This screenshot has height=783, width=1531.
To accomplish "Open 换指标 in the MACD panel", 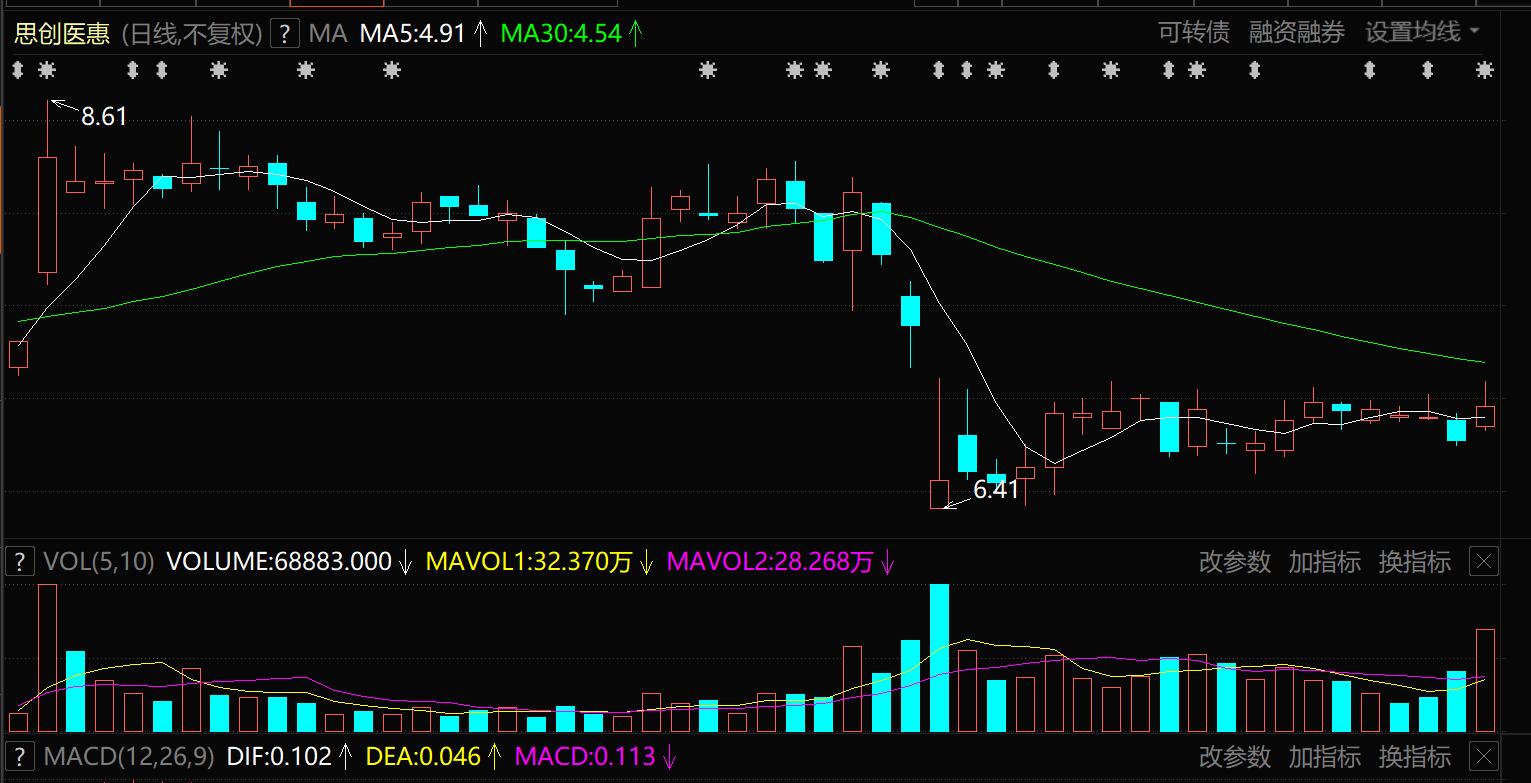I will coord(1414,757).
